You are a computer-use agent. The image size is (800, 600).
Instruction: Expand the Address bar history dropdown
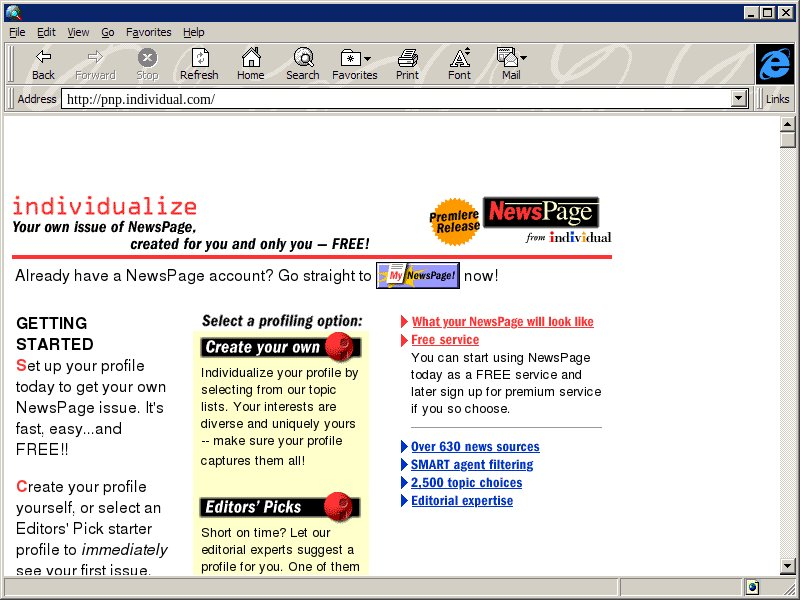(739, 99)
